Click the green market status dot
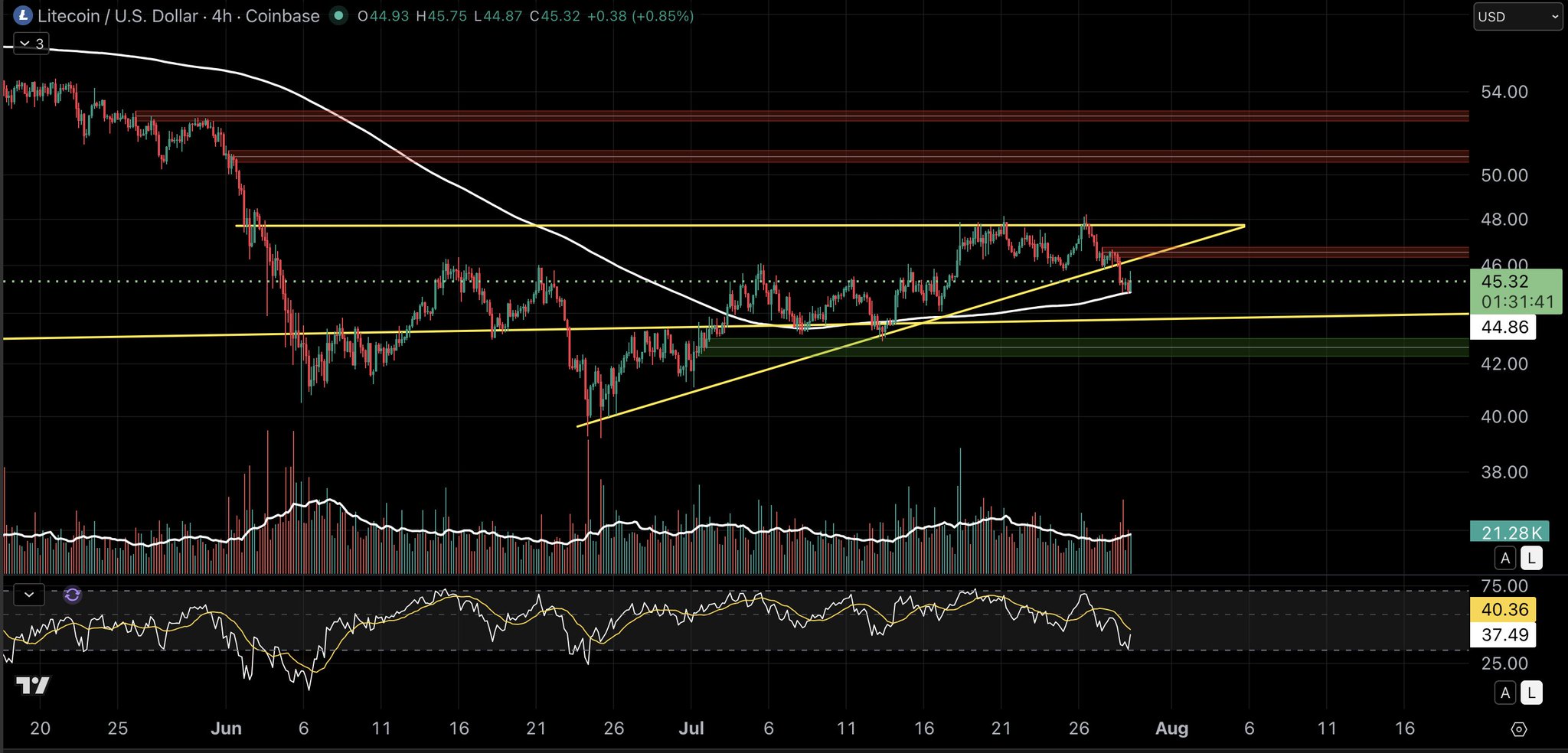This screenshot has width=1568, height=753. [338, 15]
